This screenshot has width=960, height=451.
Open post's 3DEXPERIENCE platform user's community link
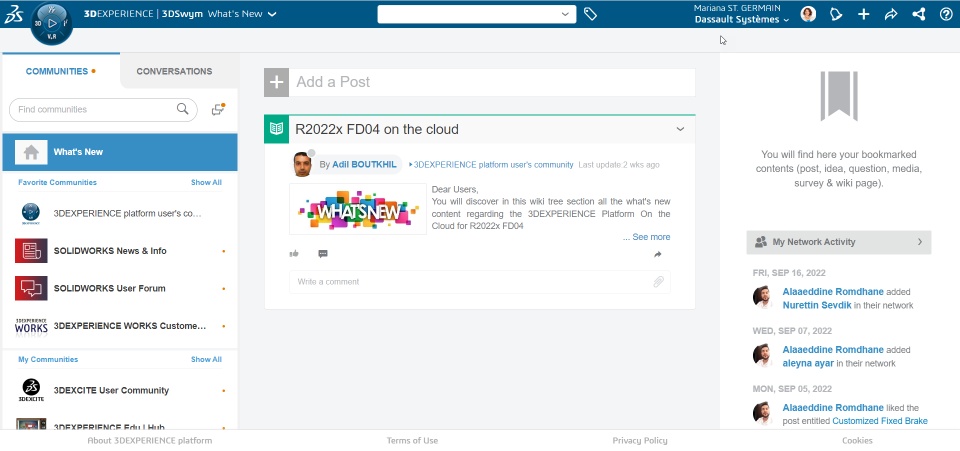[493, 165]
